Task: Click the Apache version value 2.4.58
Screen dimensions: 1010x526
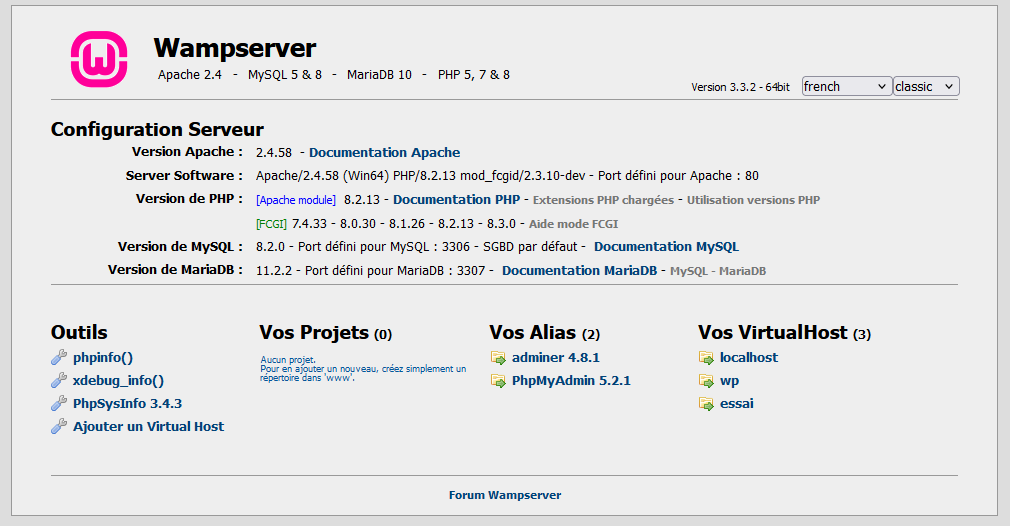Action: (274, 153)
